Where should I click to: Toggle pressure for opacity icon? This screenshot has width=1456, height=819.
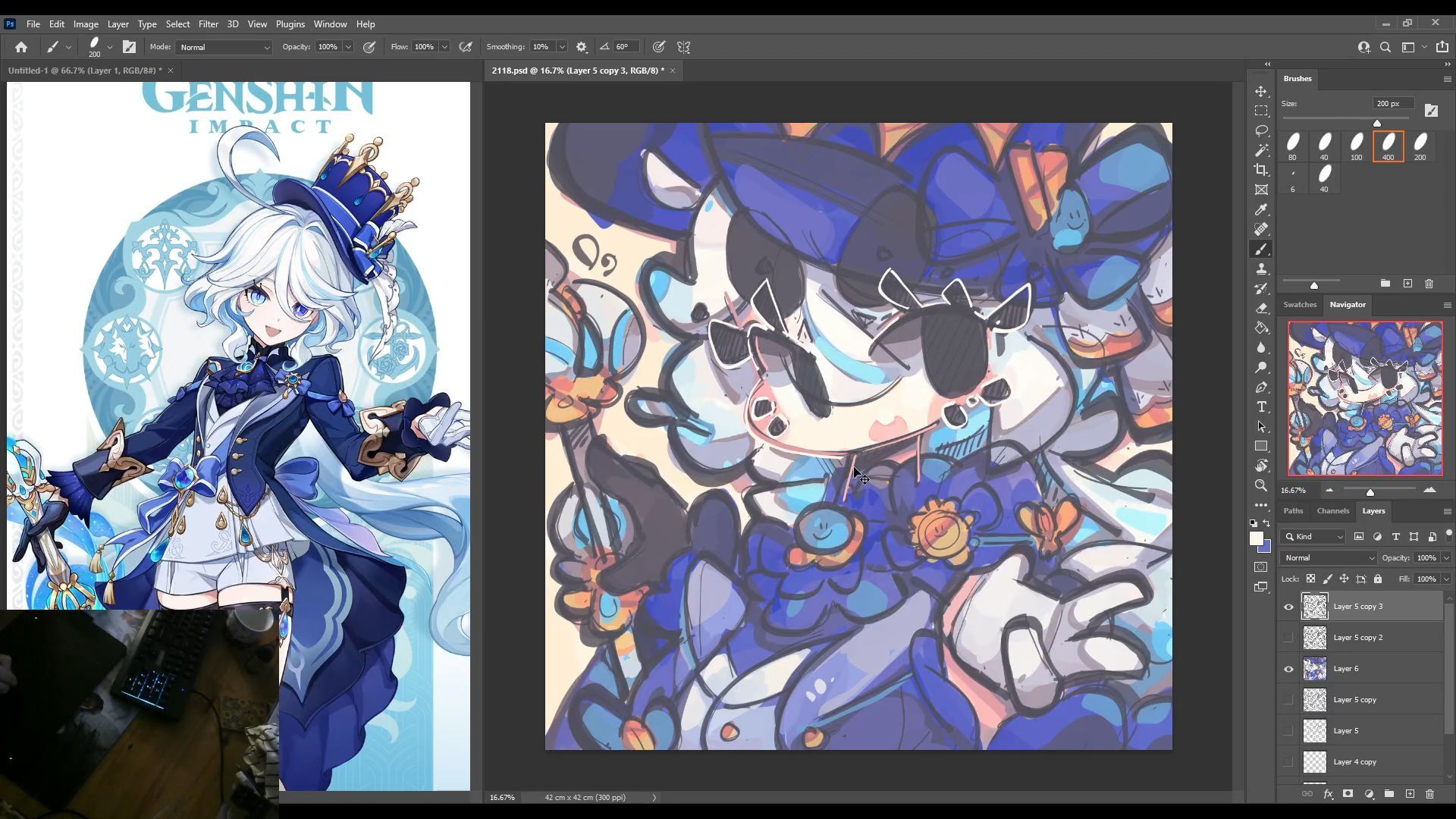tap(369, 47)
